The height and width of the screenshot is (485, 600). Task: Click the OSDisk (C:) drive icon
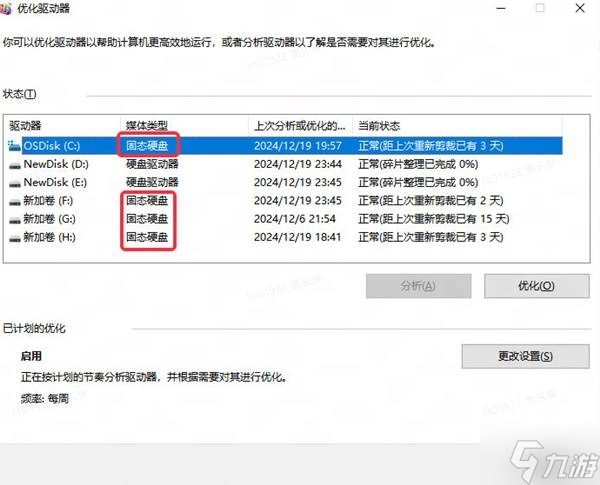(14, 146)
